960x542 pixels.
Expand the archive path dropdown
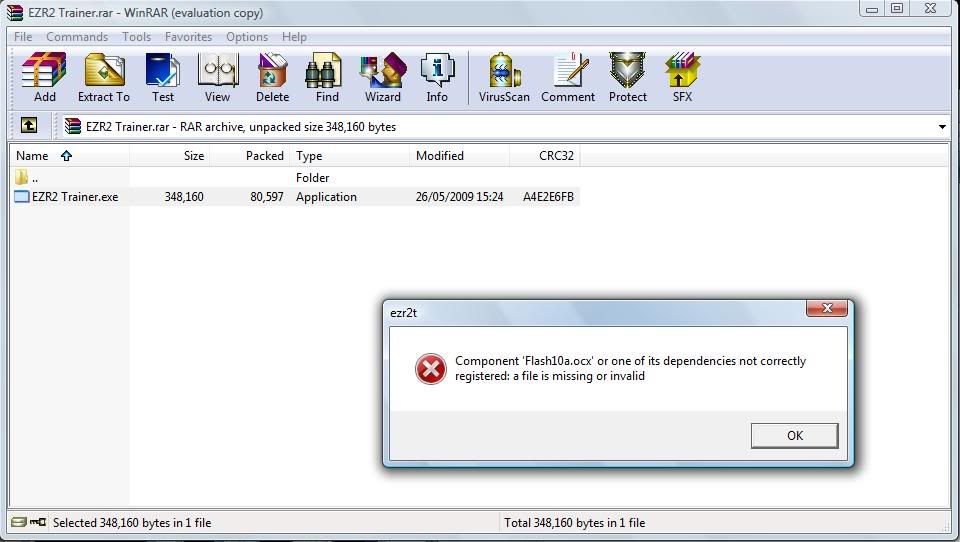[941, 127]
